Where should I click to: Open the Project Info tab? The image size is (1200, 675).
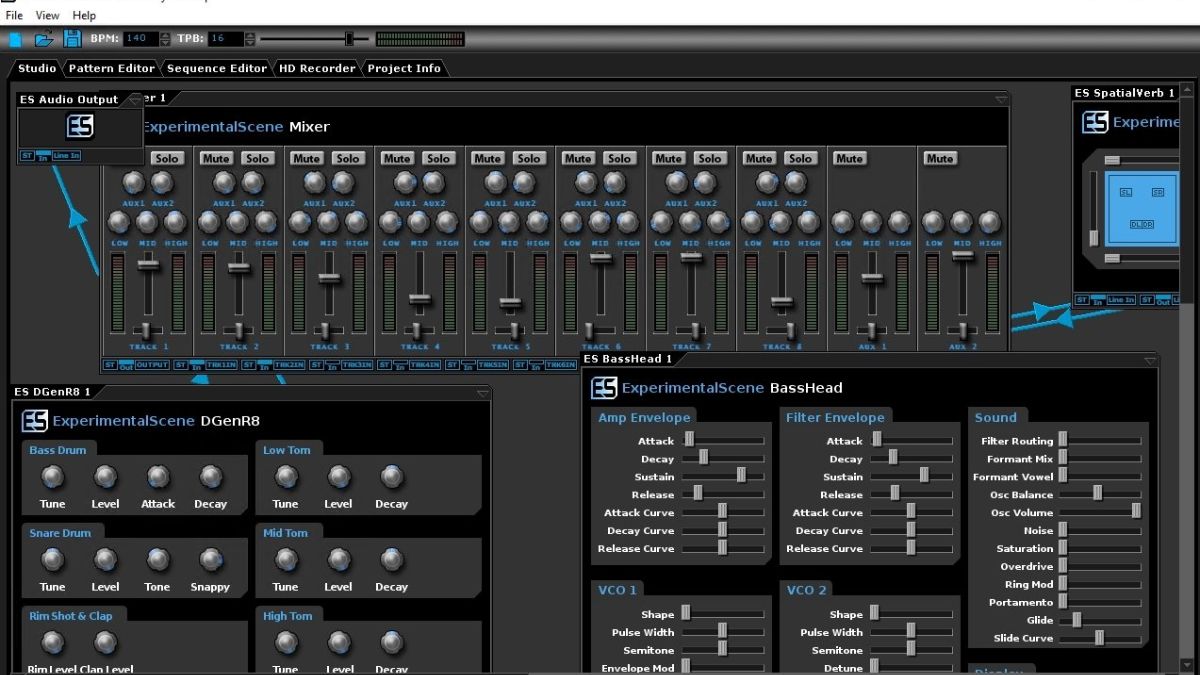(404, 68)
